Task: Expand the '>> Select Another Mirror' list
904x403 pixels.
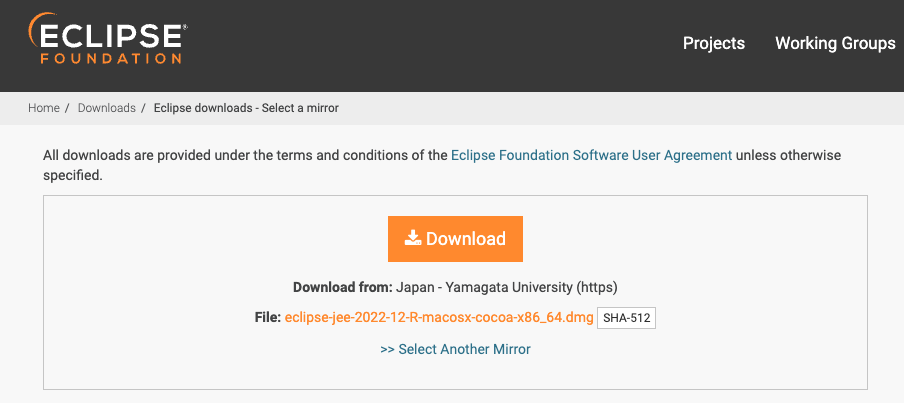Action: [x=455, y=349]
